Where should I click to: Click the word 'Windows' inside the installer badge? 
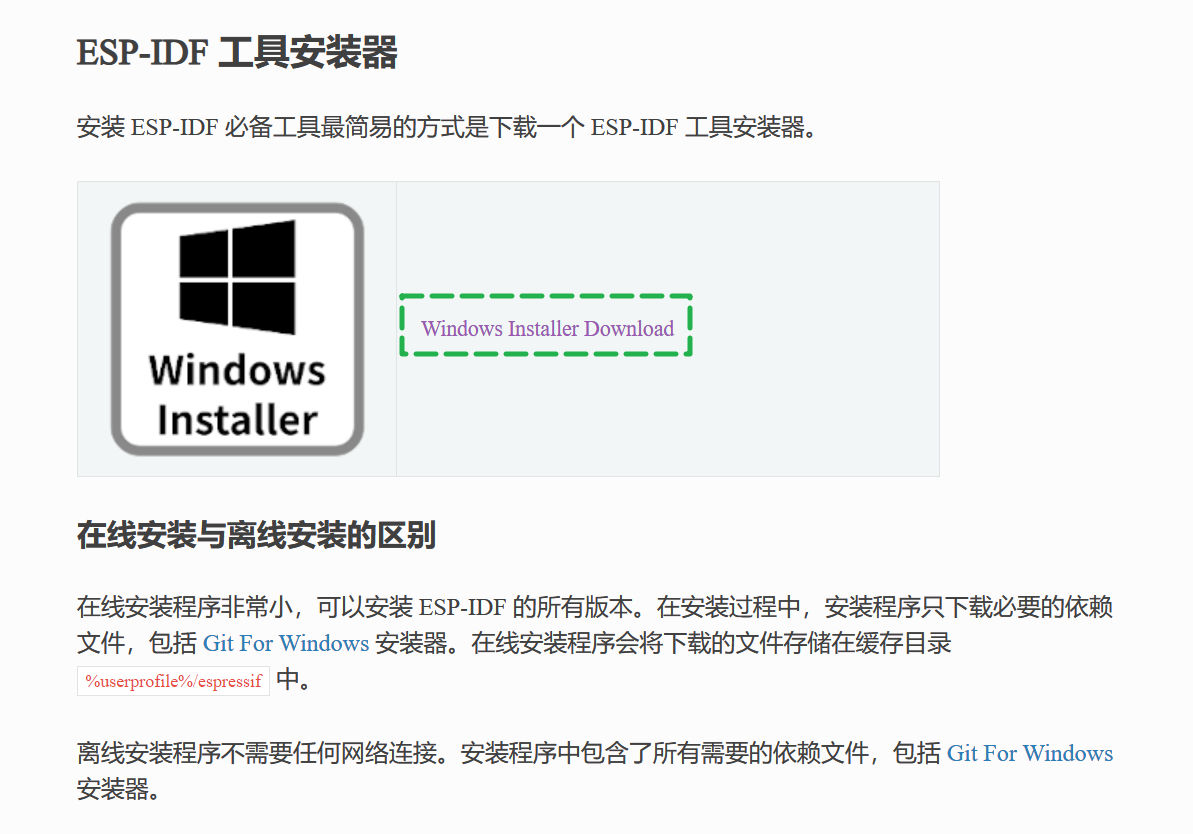[237, 370]
